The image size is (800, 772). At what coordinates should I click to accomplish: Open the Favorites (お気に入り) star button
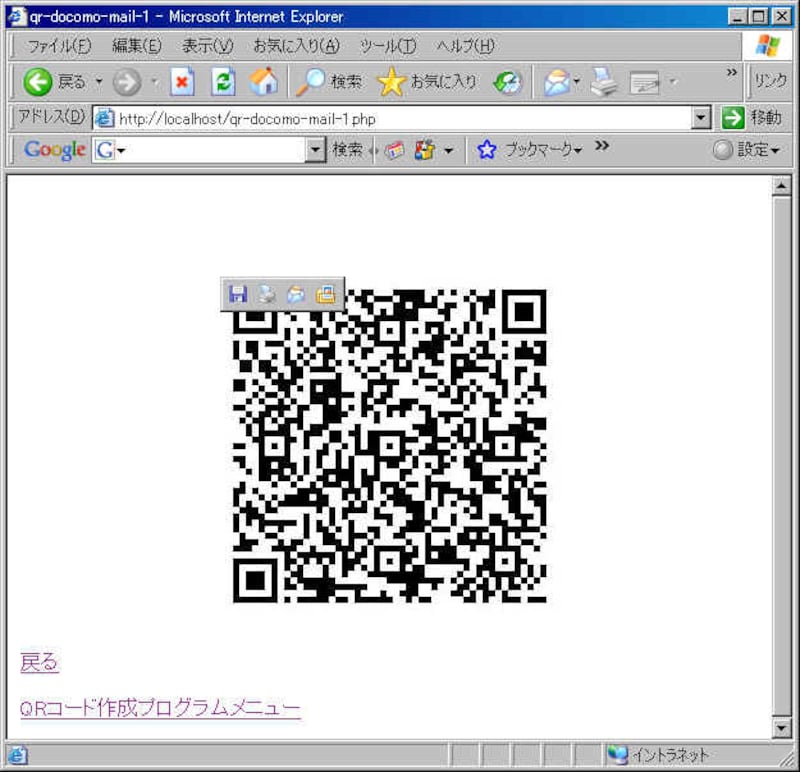(427, 82)
